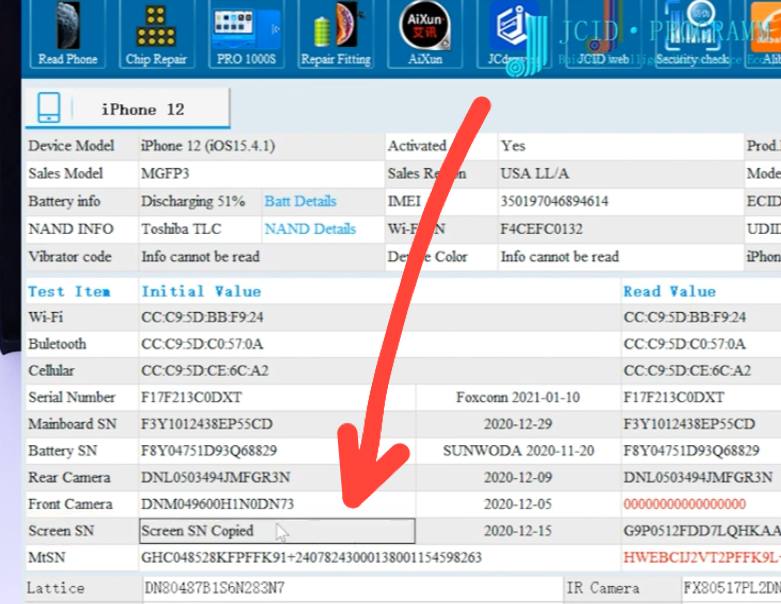Select the Serial Number initial value F17F213C0DXT
This screenshot has height=604, width=781.
191,397
